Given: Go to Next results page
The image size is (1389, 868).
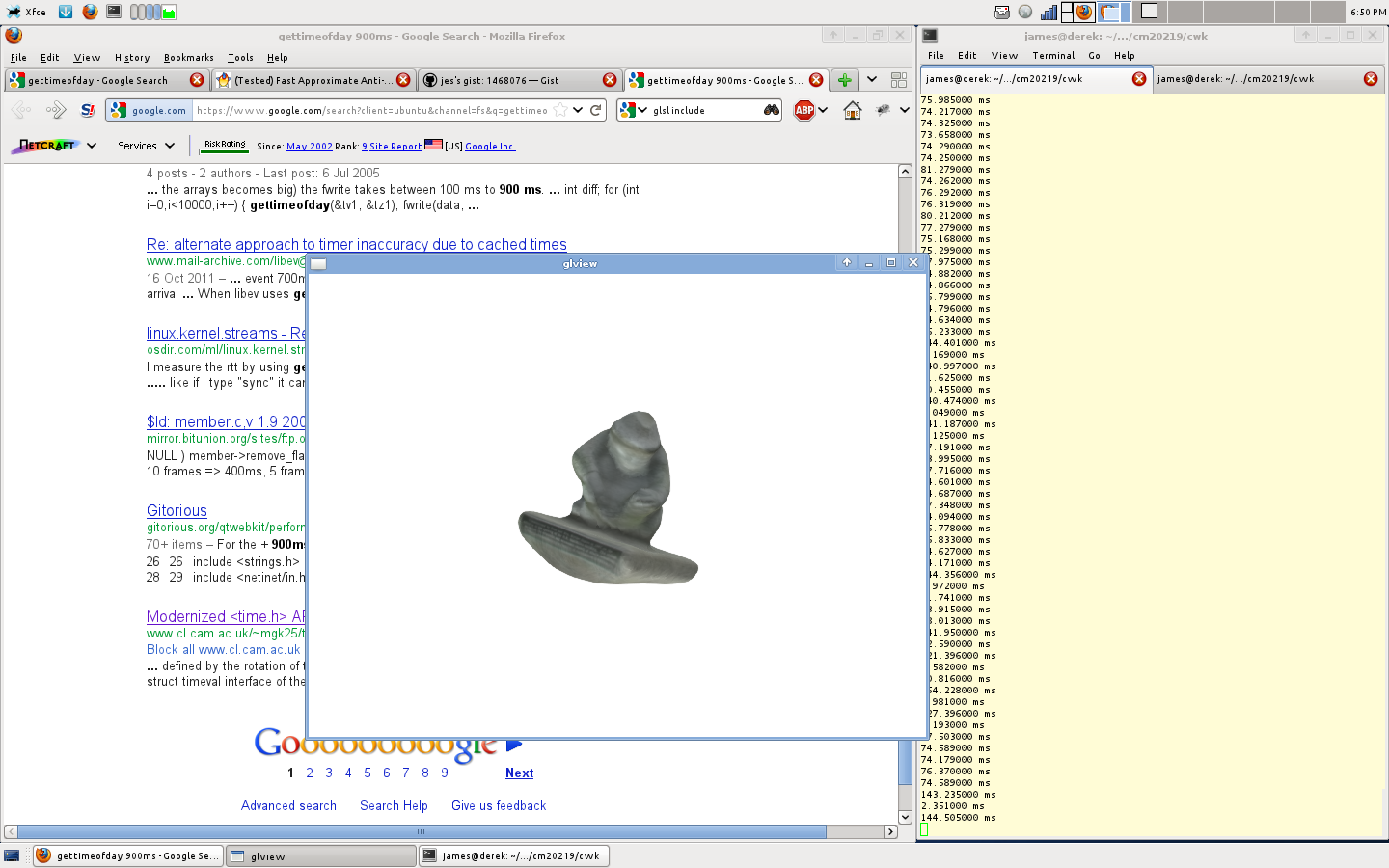Looking at the screenshot, I should 519,773.
